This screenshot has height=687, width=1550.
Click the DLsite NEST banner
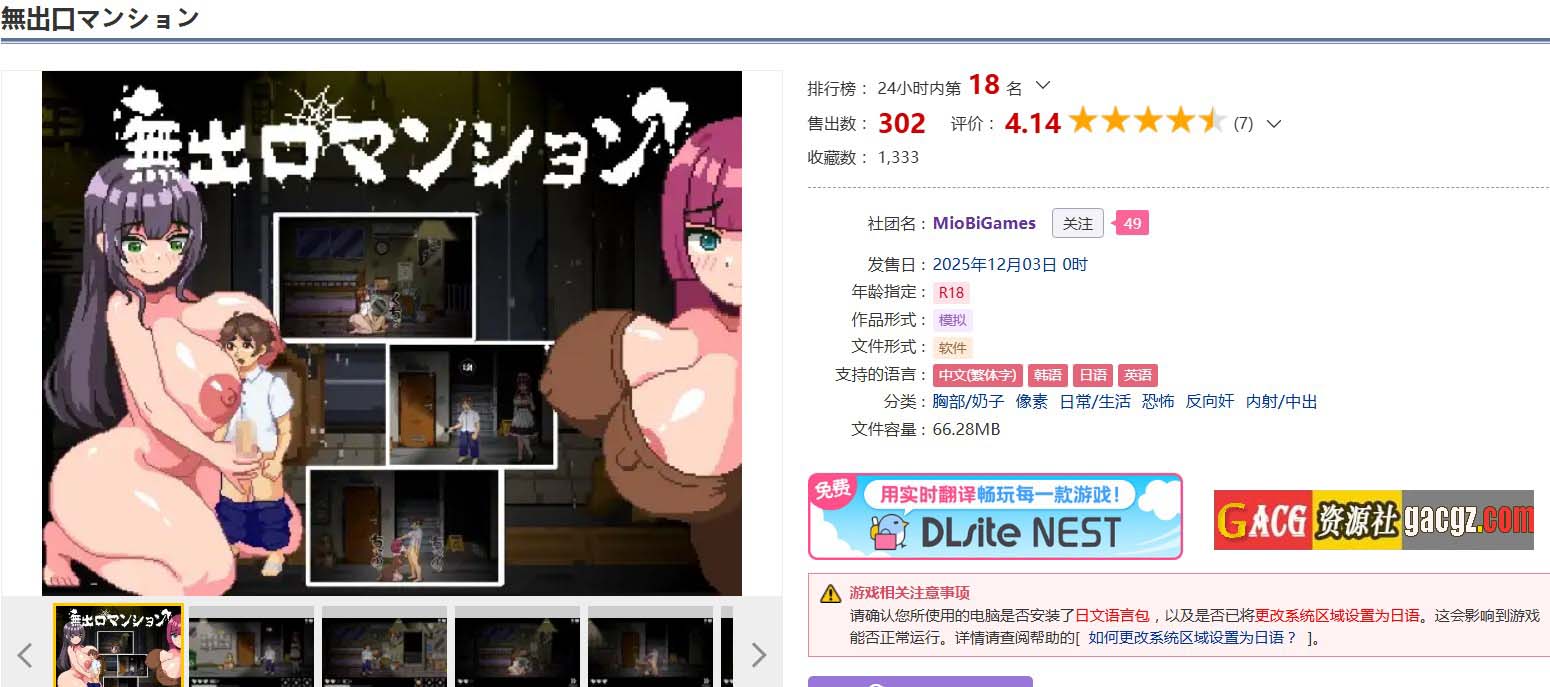[x=994, y=516]
